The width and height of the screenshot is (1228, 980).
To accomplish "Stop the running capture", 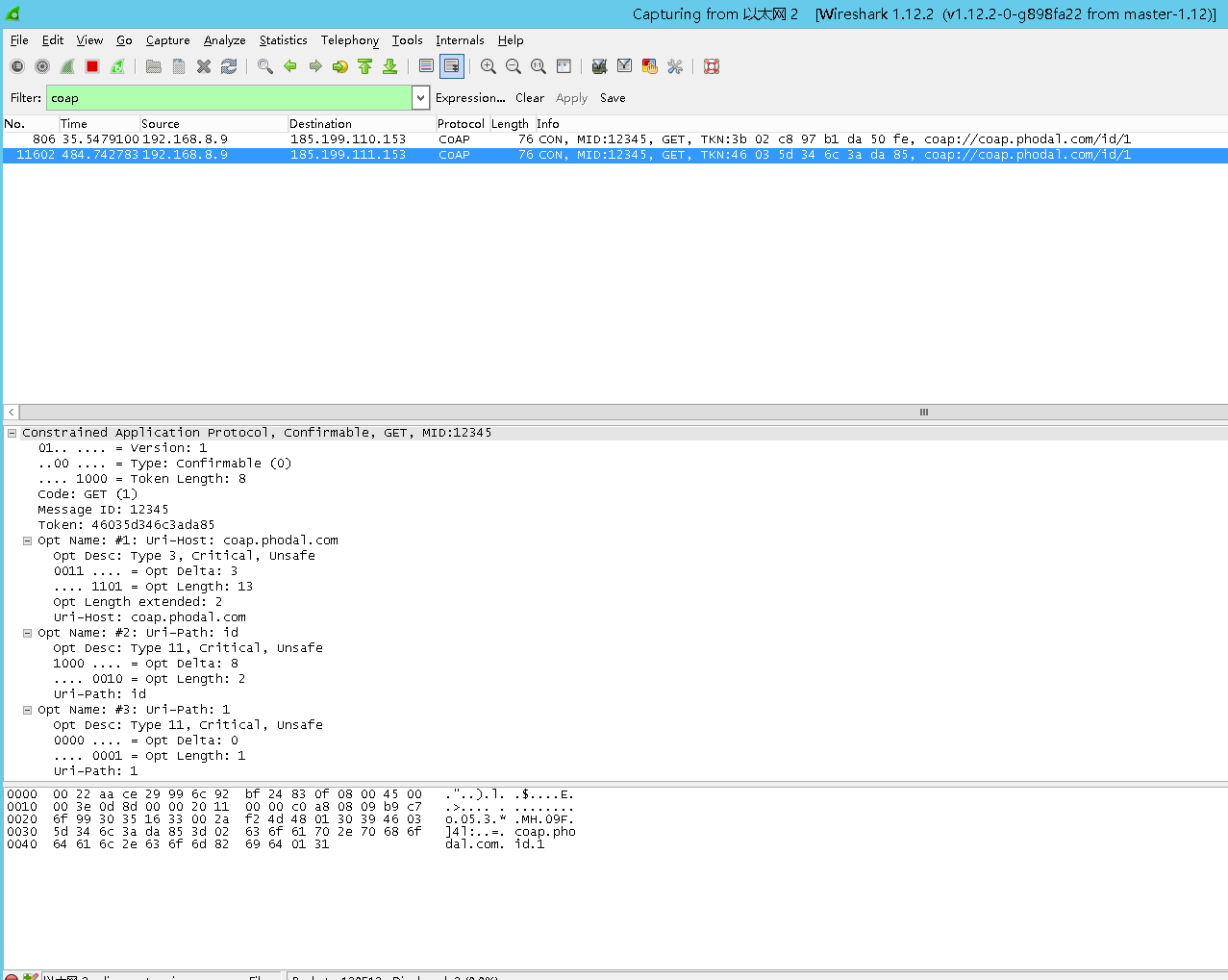I will (92, 66).
